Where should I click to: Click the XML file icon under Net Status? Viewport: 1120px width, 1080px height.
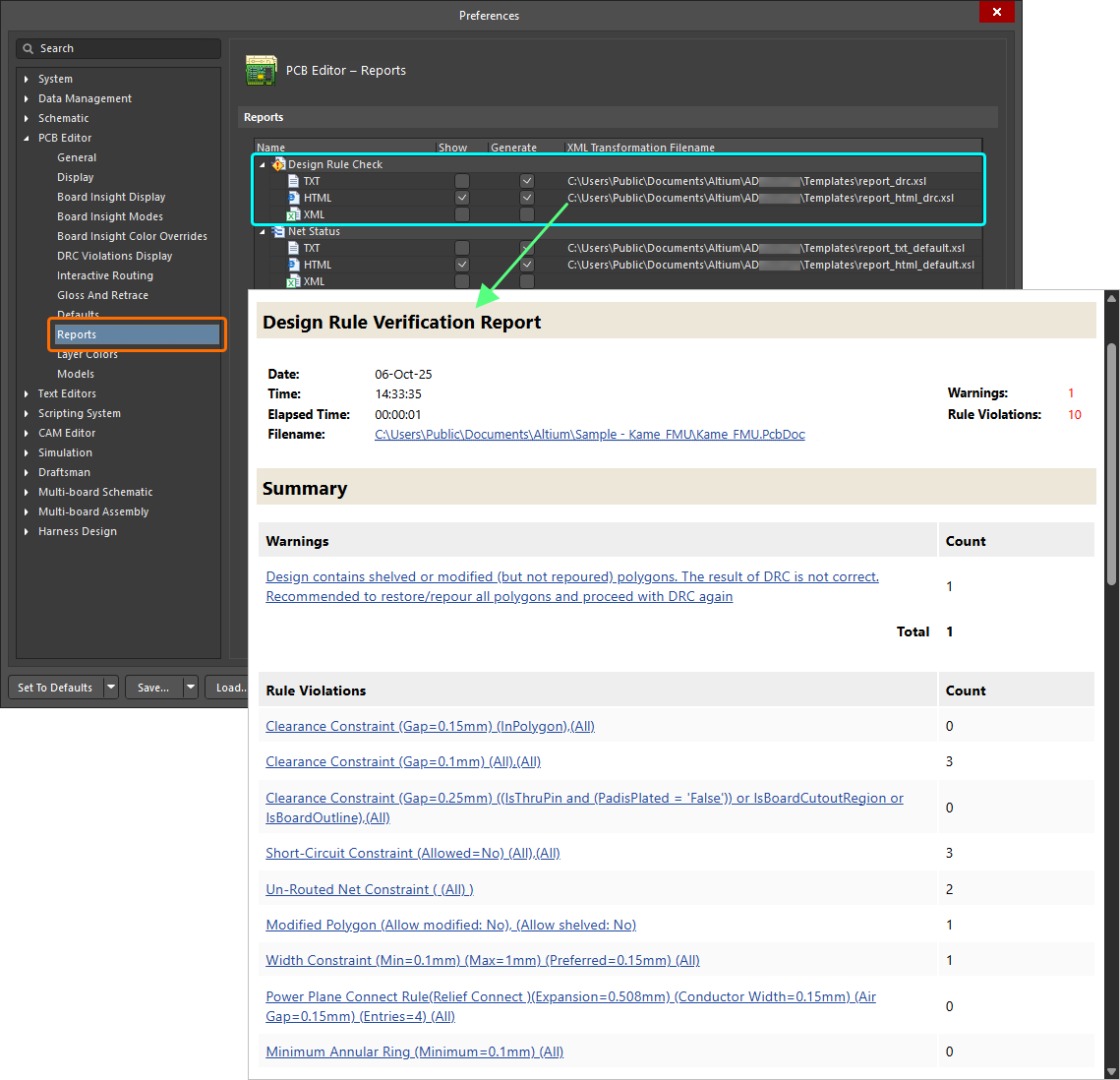pos(294,280)
